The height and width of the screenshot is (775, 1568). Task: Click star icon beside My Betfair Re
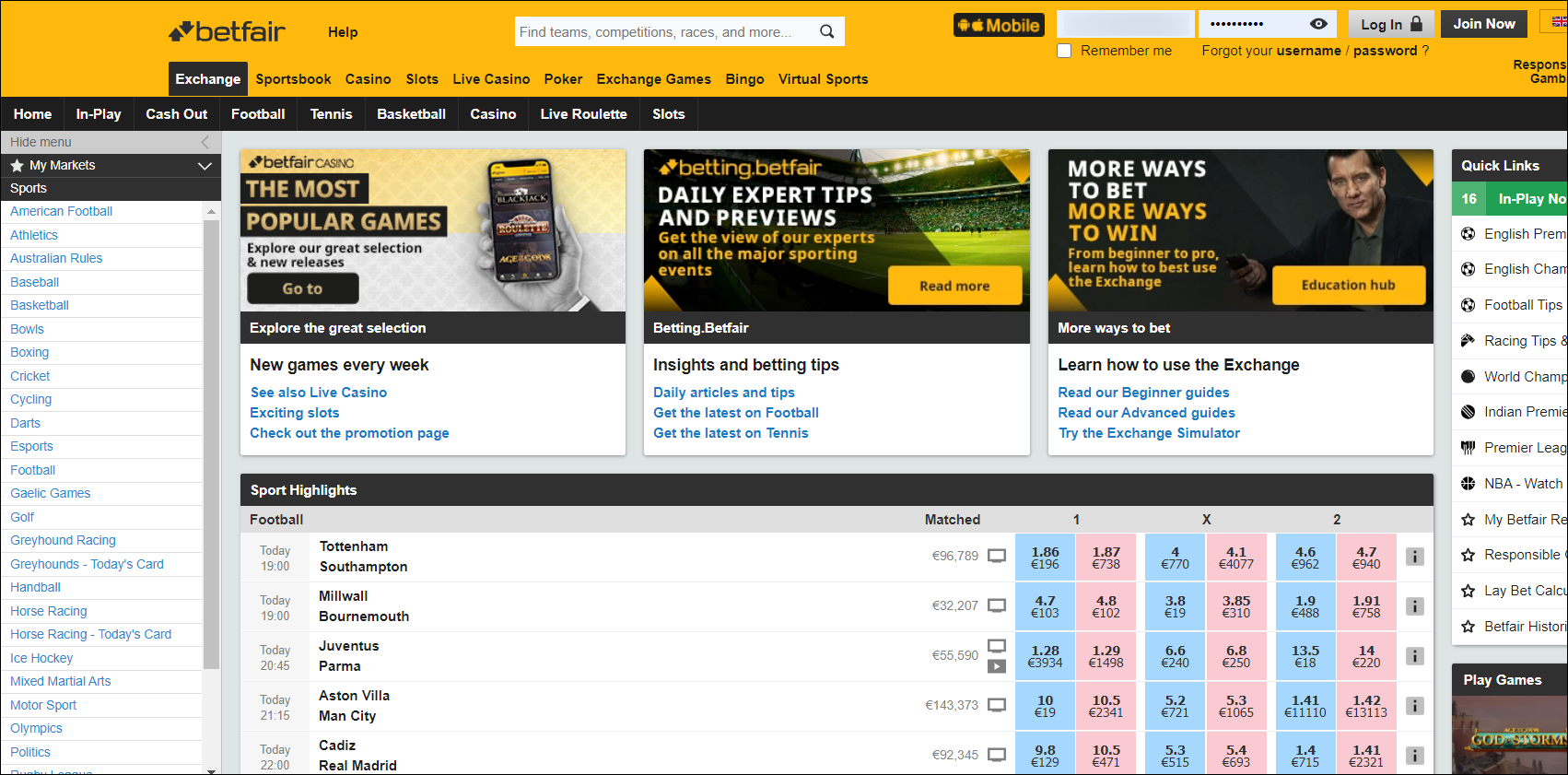coord(1468,520)
